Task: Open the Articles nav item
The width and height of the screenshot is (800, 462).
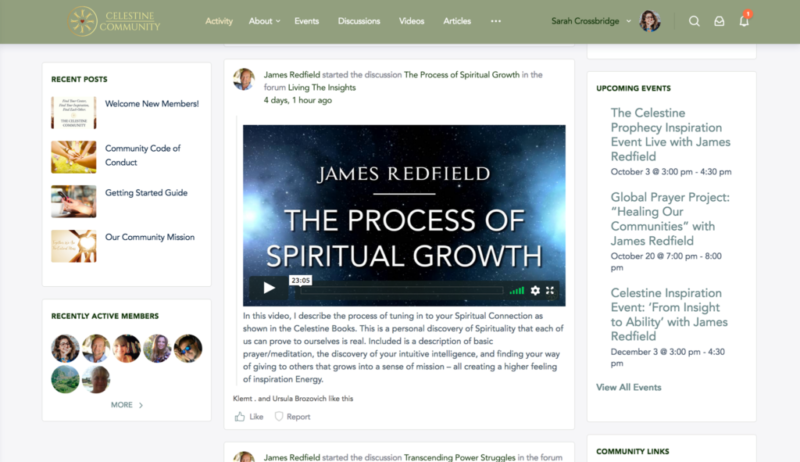Action: point(457,21)
